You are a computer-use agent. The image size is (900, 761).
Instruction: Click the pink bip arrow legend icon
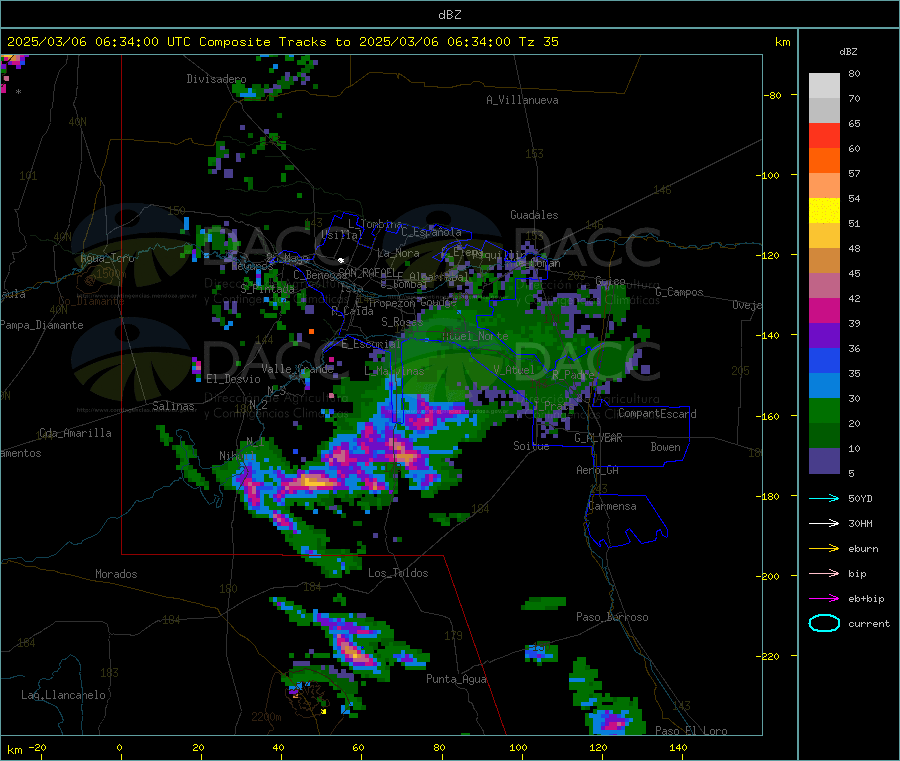coord(824,573)
